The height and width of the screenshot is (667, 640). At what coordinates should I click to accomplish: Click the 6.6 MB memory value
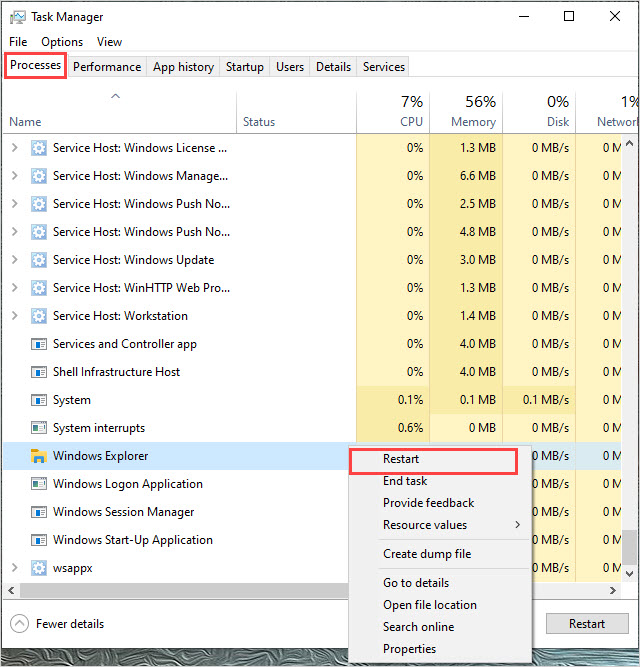tap(478, 176)
